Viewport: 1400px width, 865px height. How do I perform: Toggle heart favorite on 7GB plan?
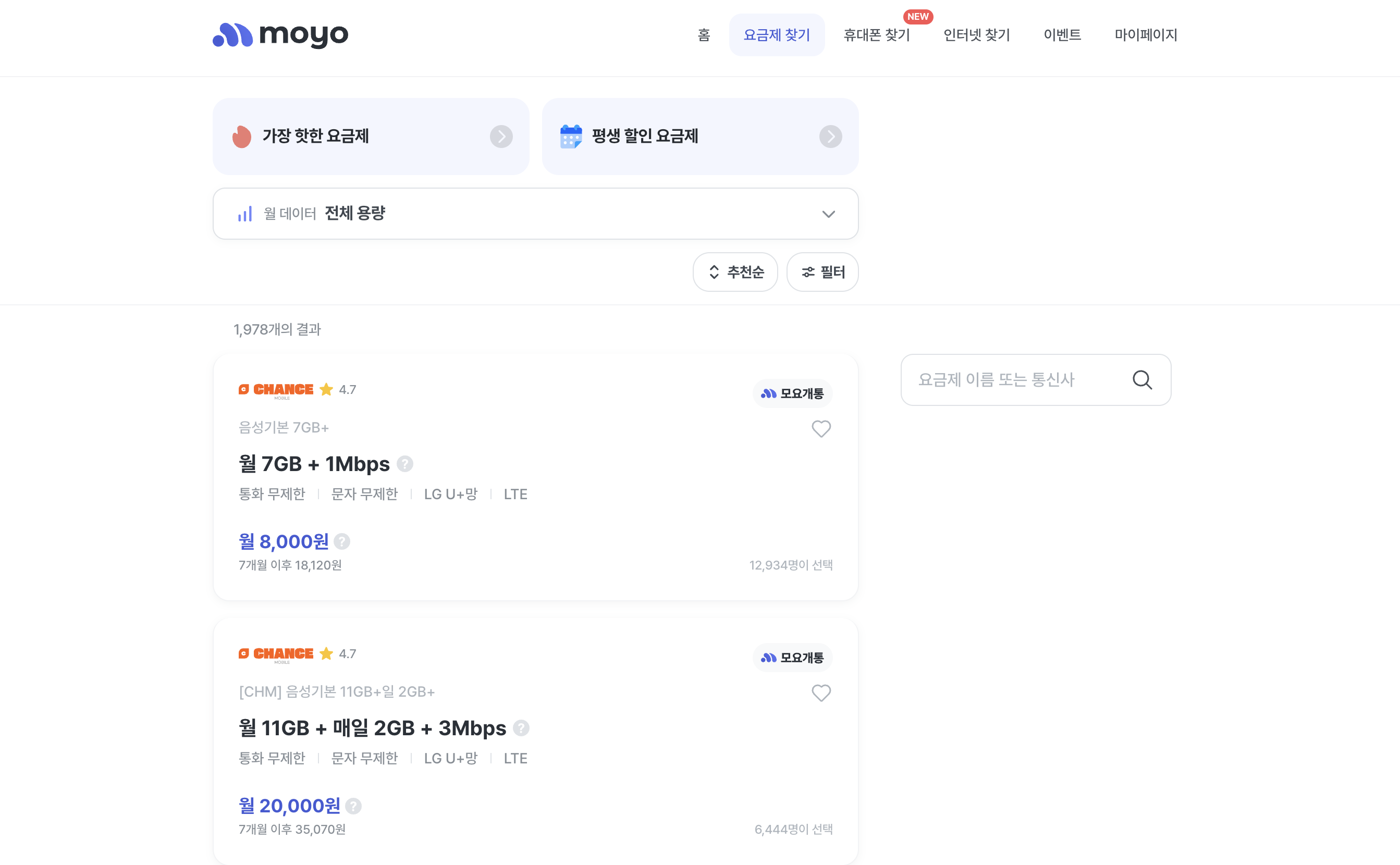coord(821,428)
